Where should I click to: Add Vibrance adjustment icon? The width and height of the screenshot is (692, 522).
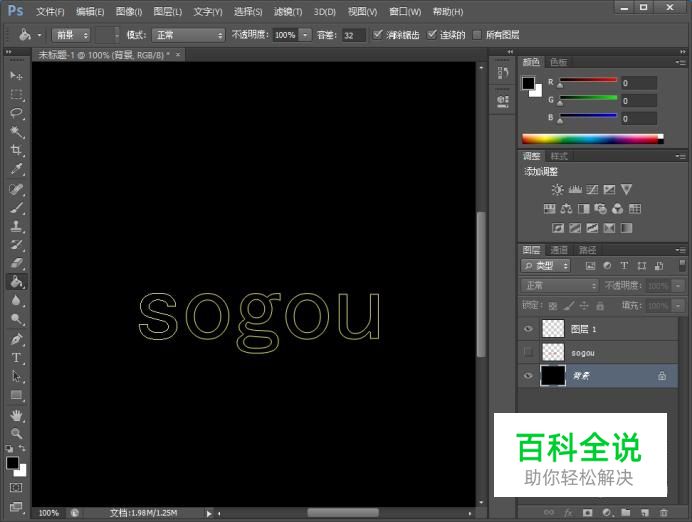626,190
